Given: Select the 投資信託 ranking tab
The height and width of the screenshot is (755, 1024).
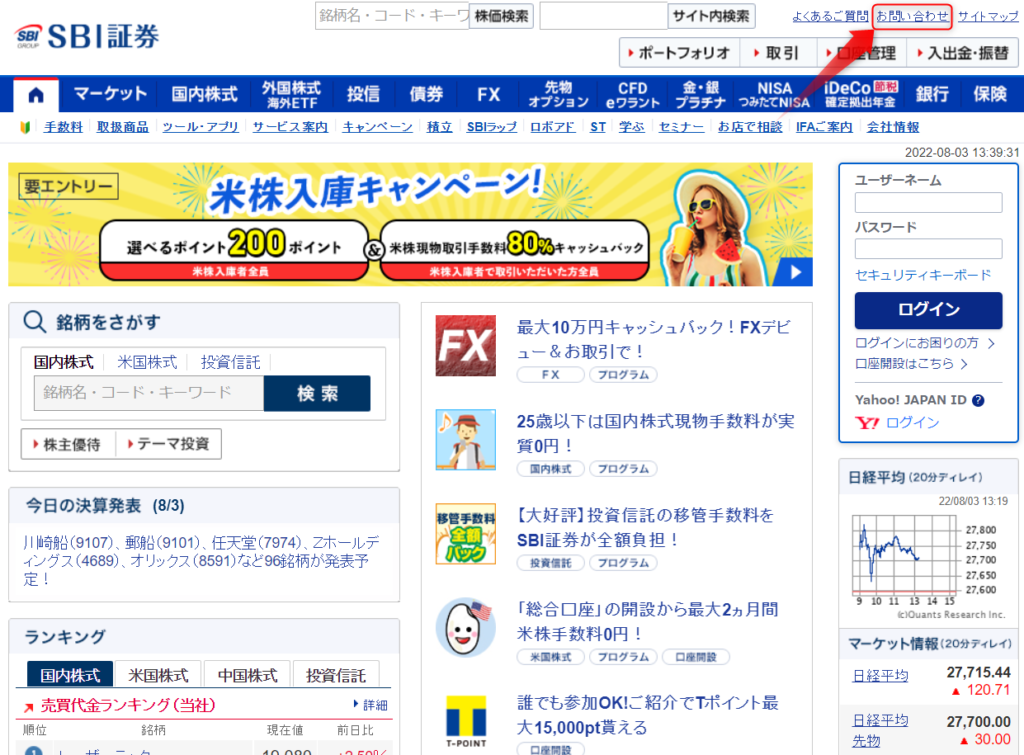Looking at the screenshot, I should [336, 675].
